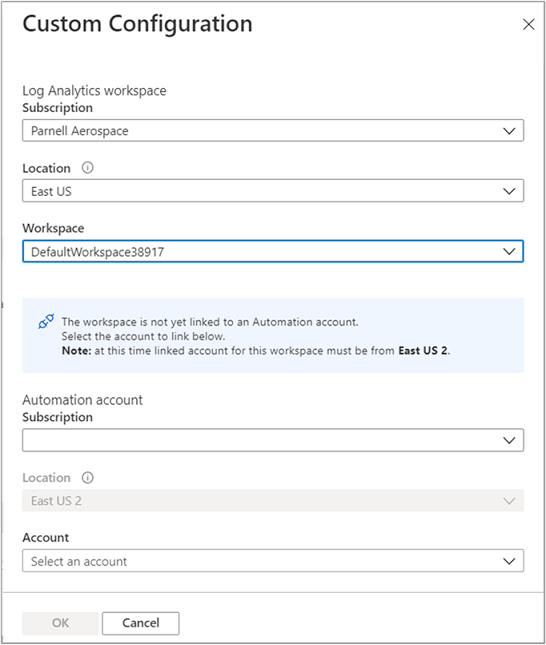Open the DefaultWorkspace38917 workspace dropdown
This screenshot has width=546, height=645.
[x=273, y=251]
